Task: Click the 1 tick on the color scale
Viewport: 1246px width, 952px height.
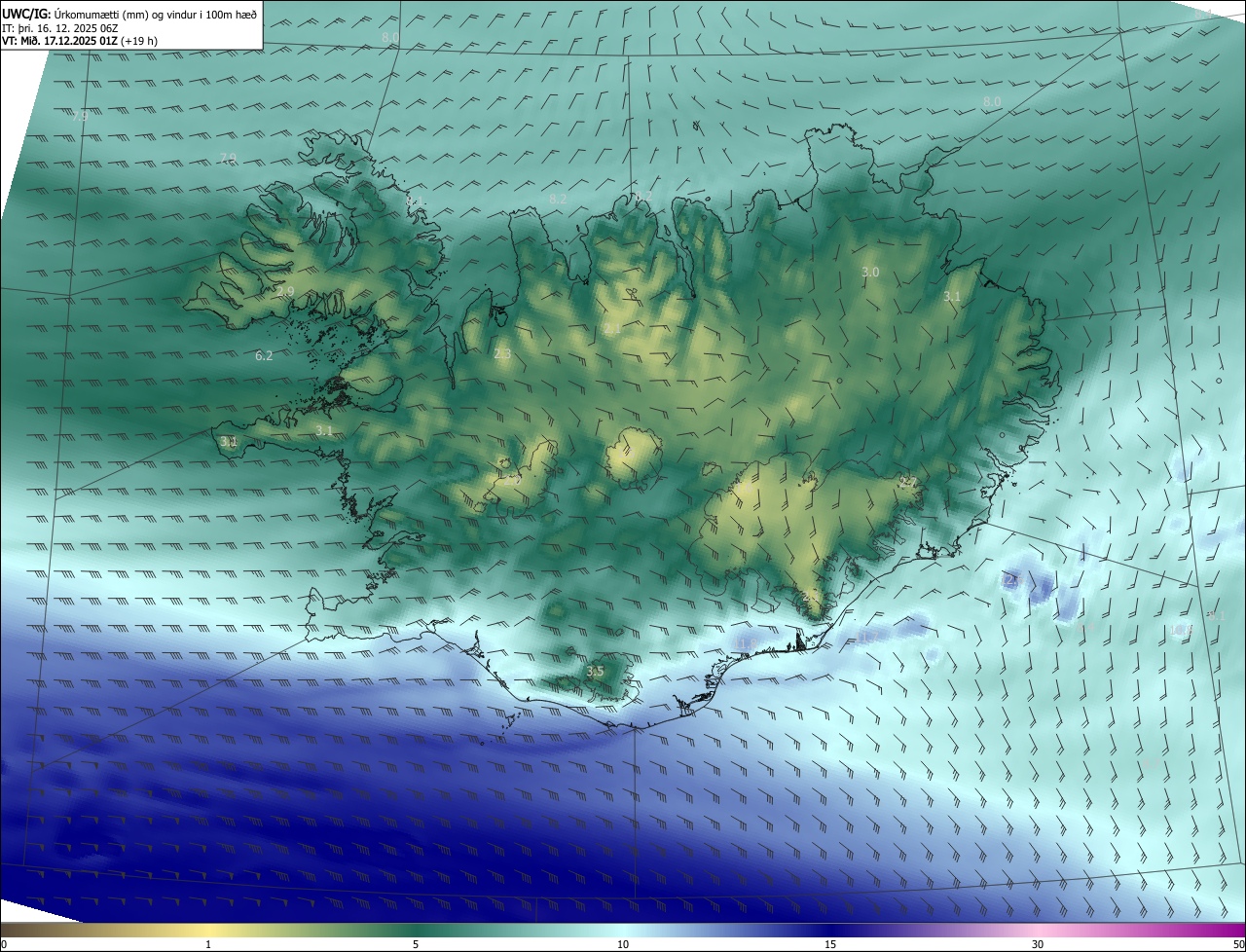Action: click(208, 944)
